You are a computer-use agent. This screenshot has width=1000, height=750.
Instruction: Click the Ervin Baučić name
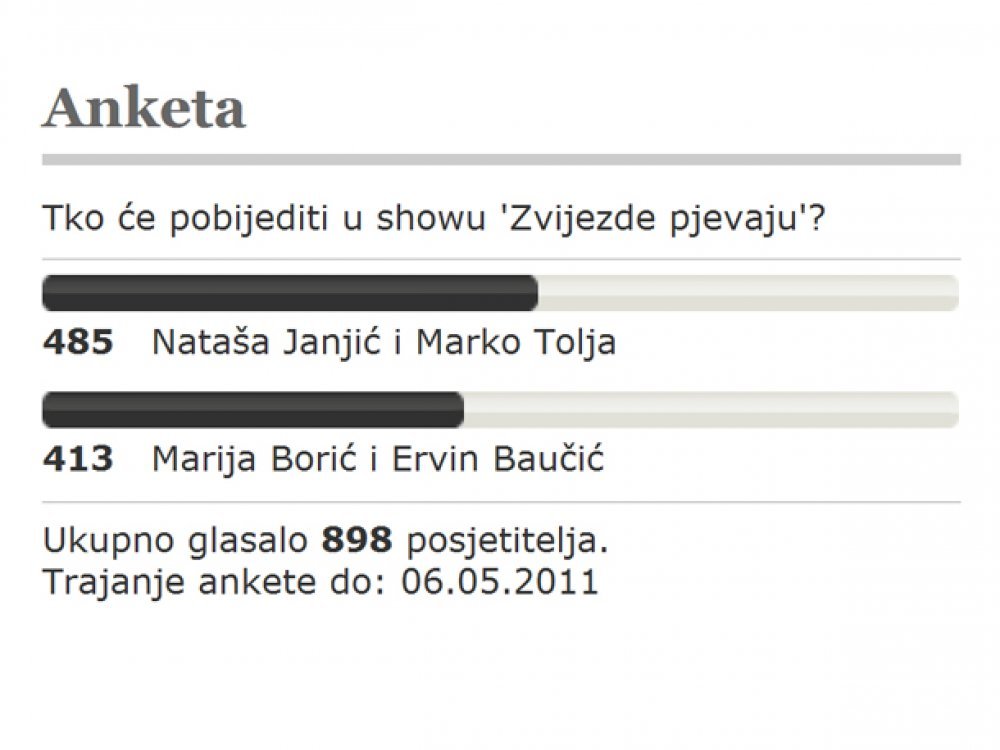pos(498,459)
